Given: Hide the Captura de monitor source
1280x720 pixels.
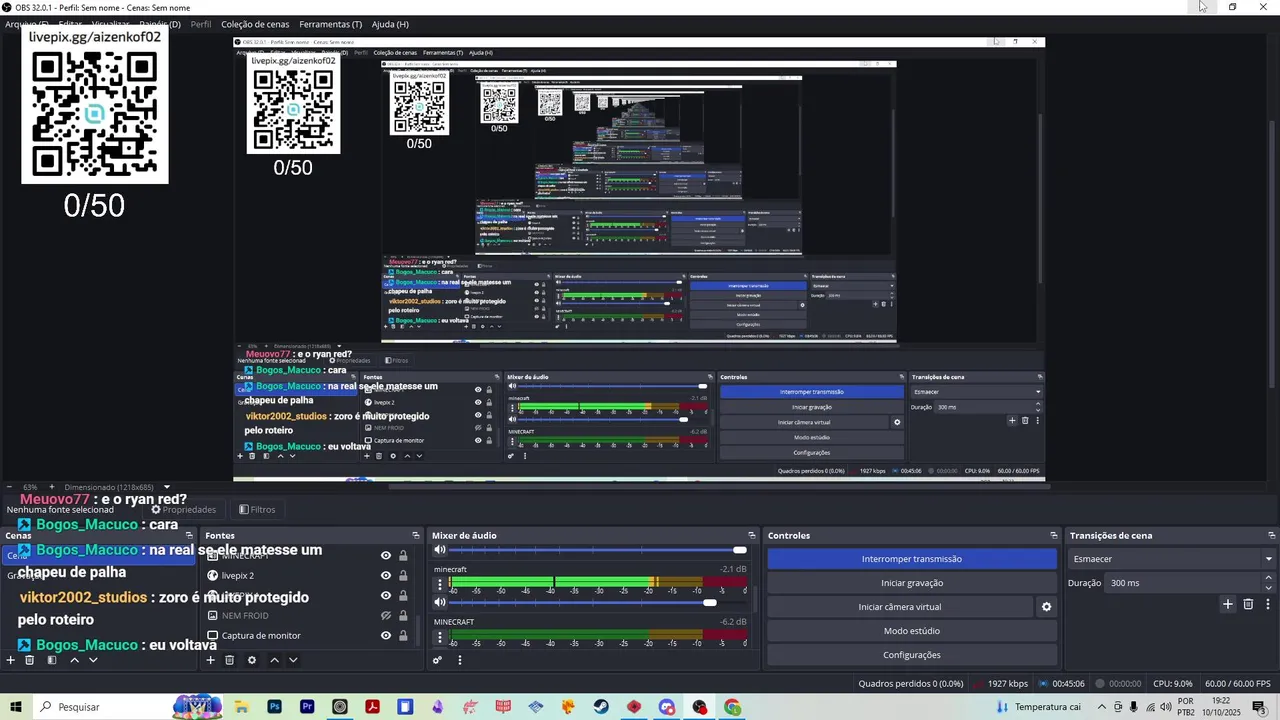Looking at the screenshot, I should point(386,636).
